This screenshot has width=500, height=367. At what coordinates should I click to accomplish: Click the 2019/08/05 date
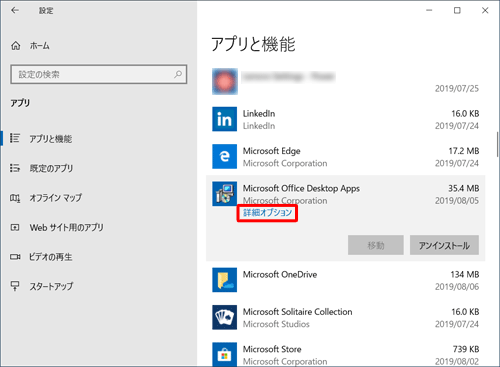coord(457,201)
